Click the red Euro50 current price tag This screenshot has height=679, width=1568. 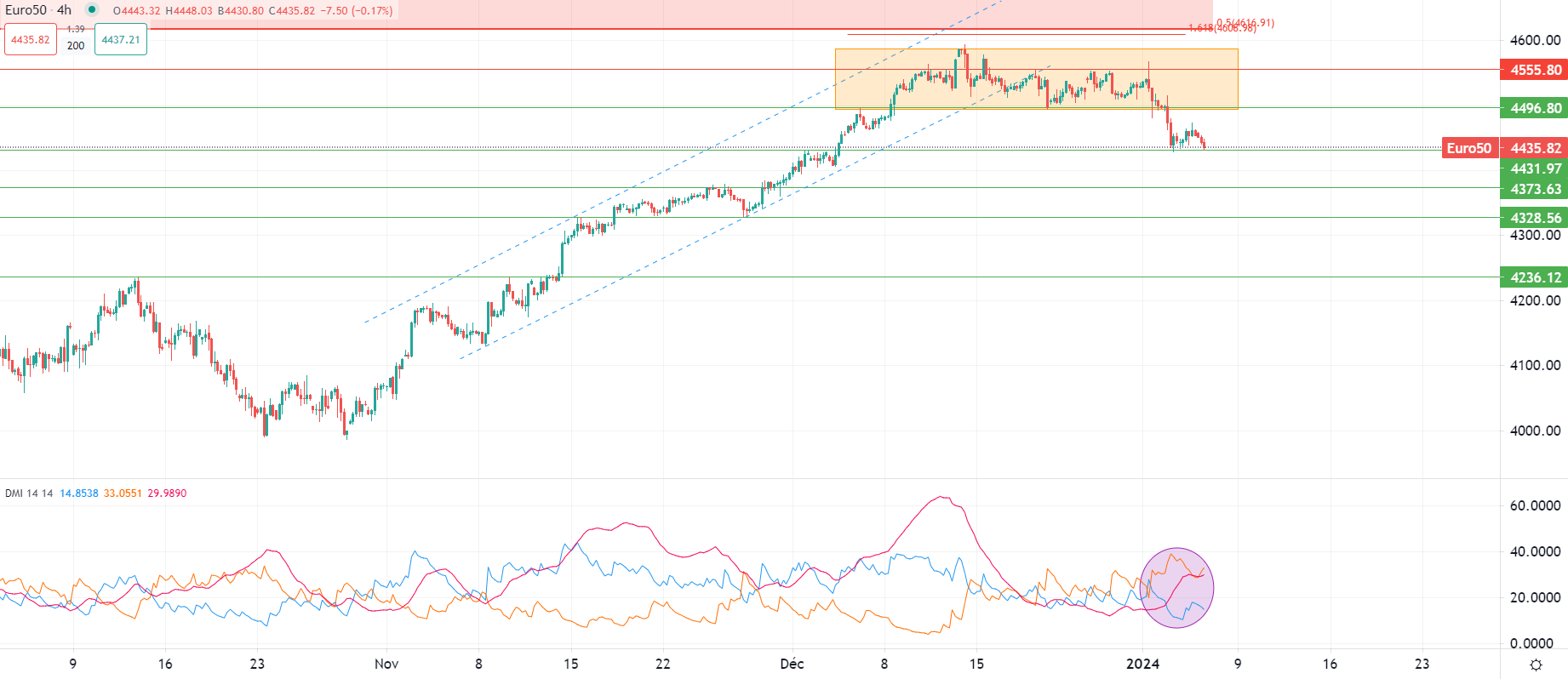[1469, 148]
